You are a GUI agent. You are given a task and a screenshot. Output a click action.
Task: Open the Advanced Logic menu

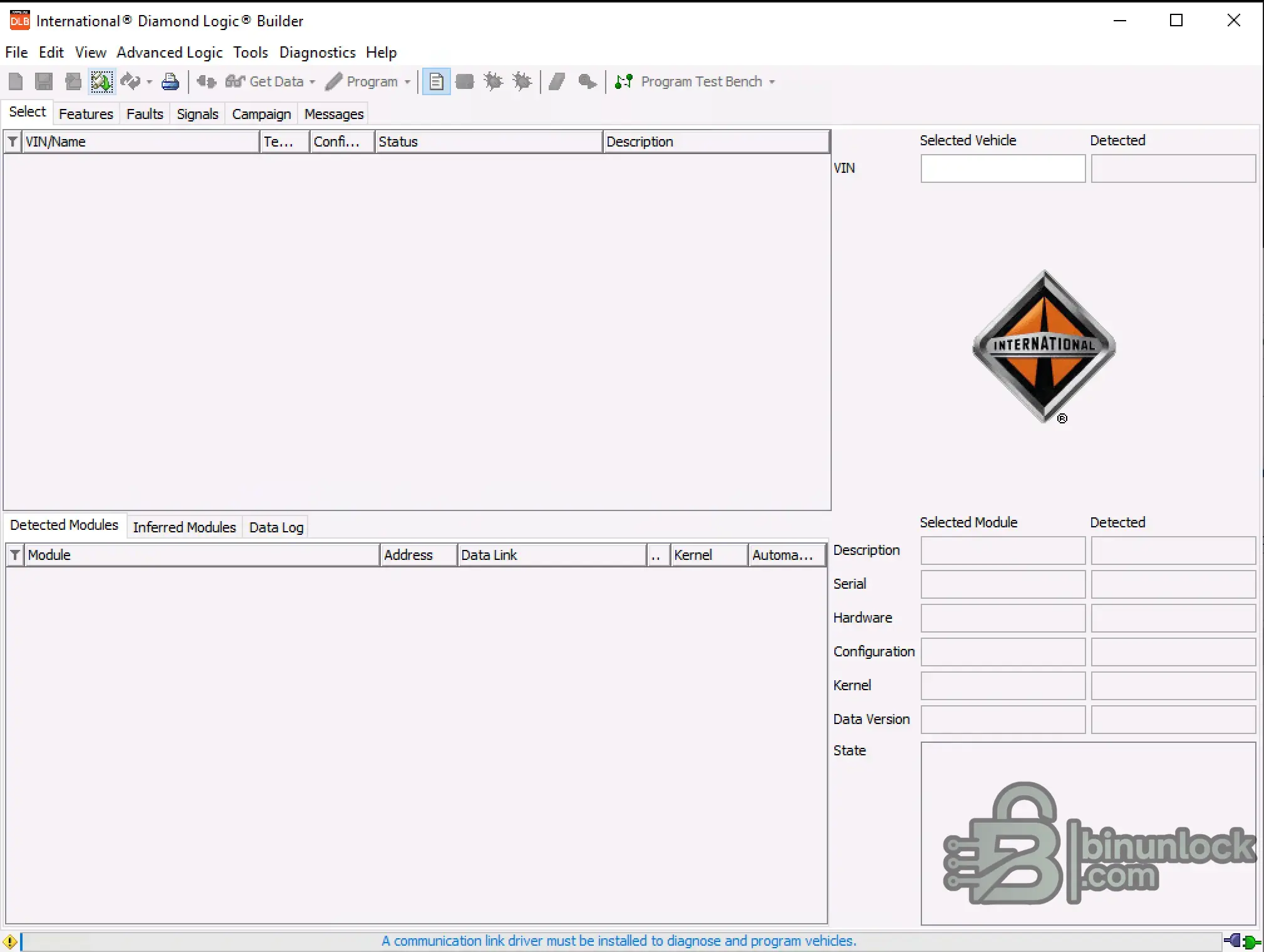pos(170,52)
